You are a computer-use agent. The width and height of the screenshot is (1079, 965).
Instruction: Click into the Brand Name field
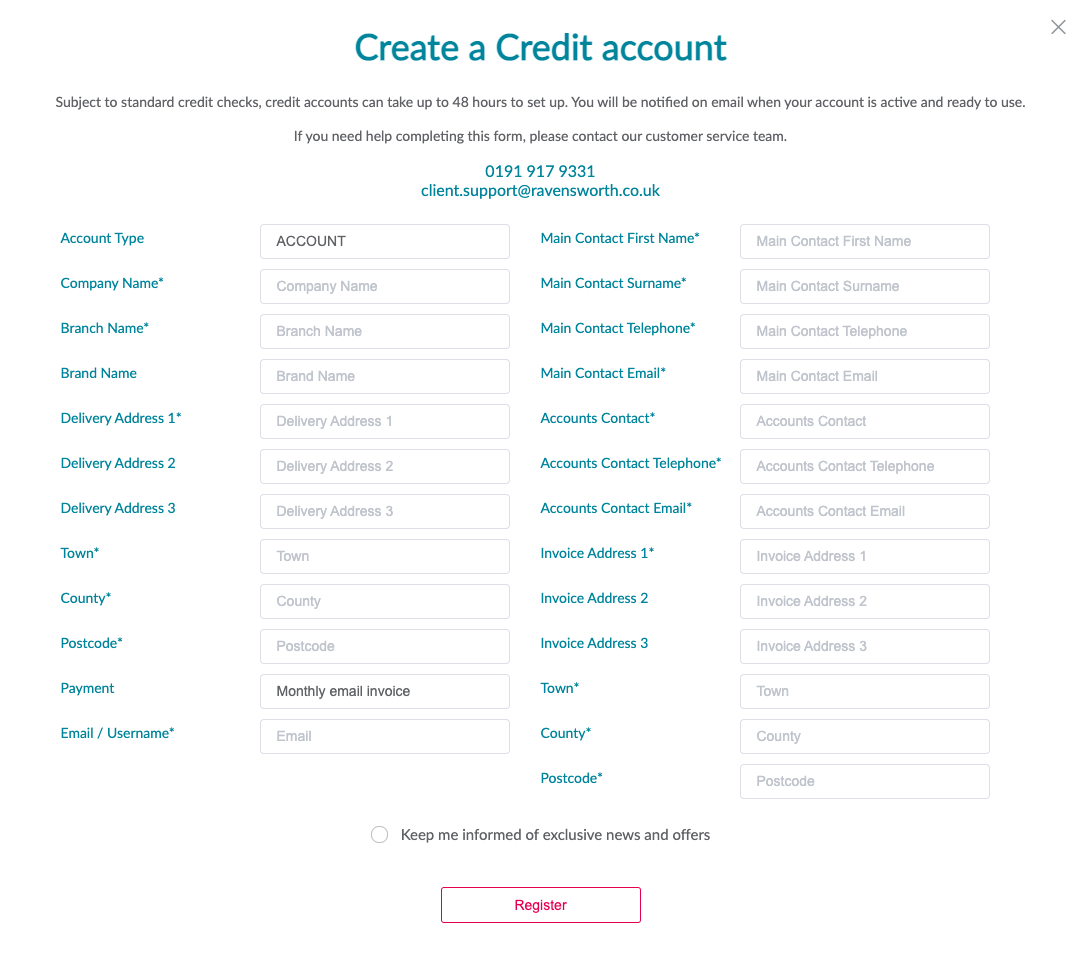(x=384, y=376)
